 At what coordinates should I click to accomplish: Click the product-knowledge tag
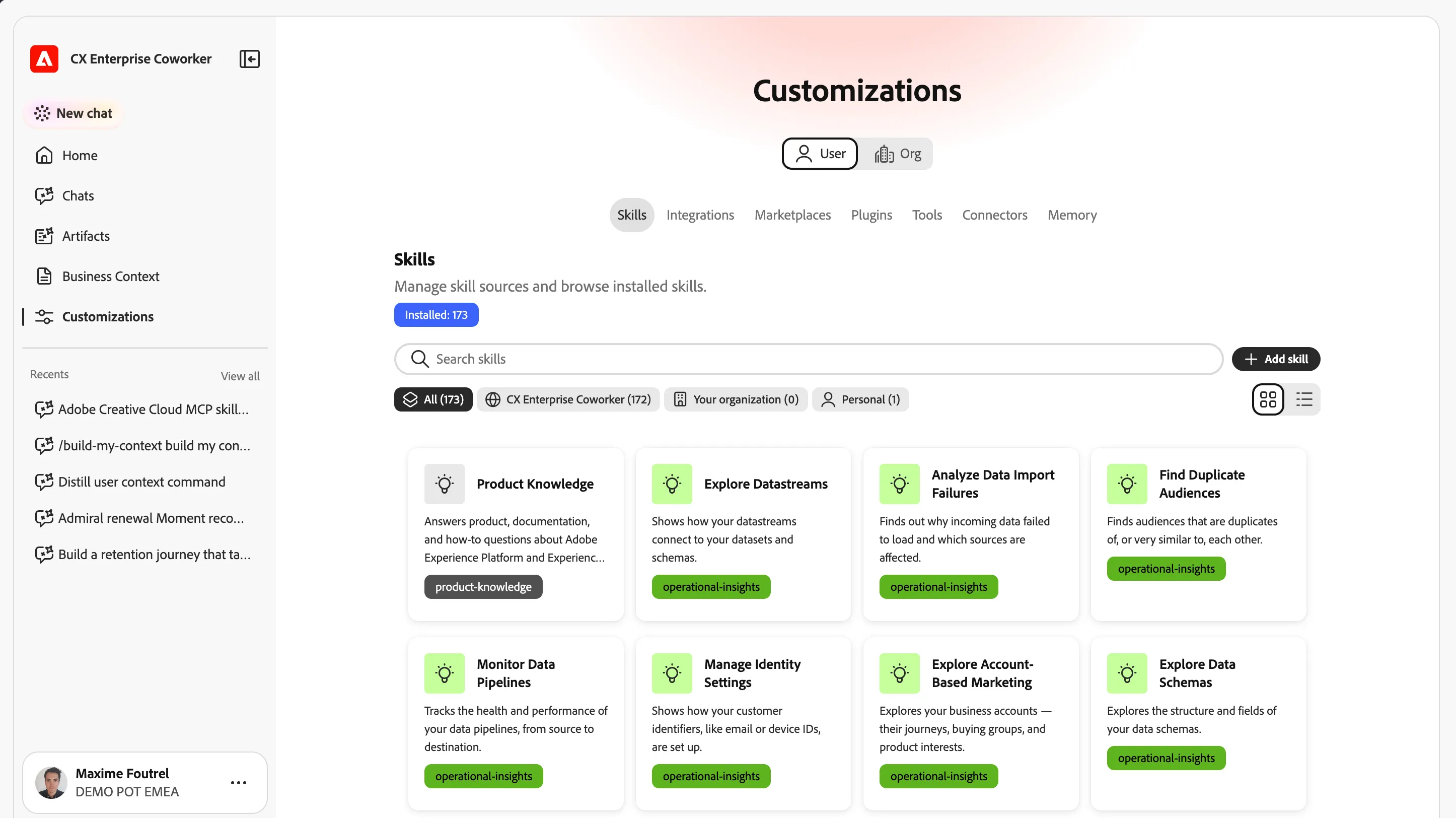(483, 587)
